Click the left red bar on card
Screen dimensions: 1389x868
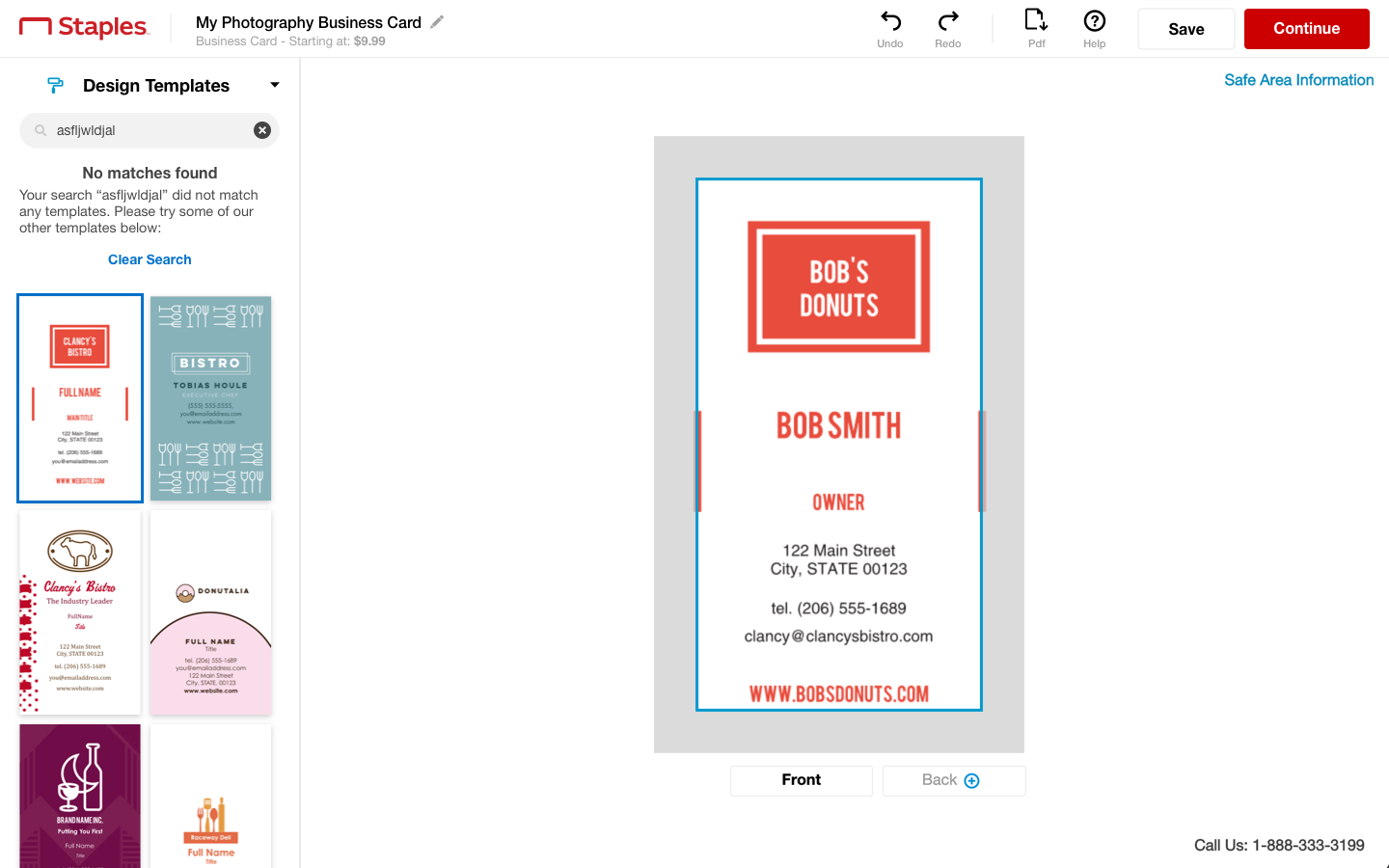point(699,461)
